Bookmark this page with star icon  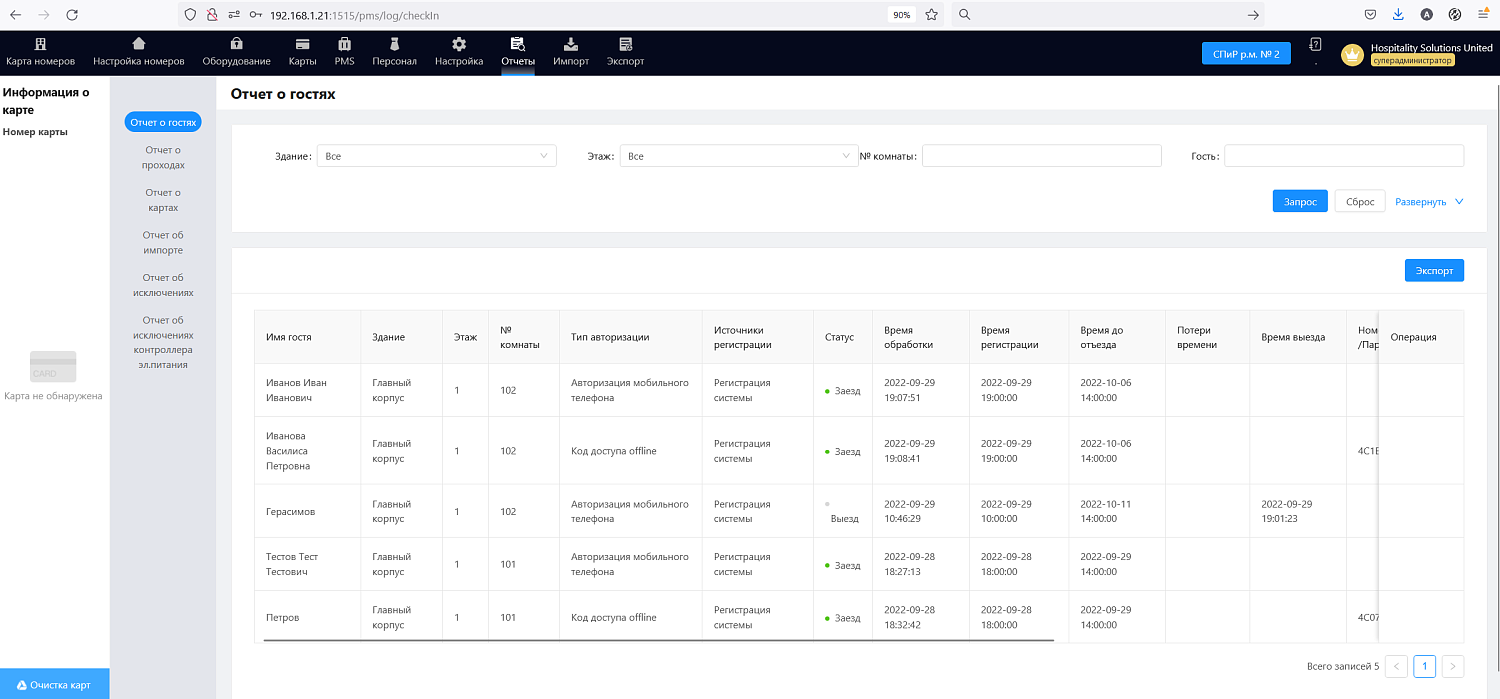point(931,15)
